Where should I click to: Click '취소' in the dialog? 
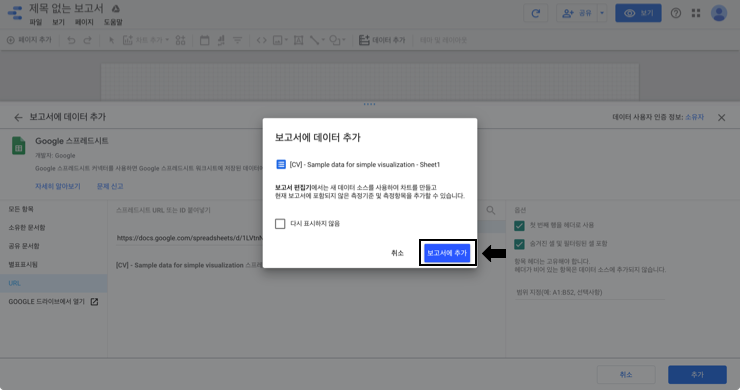click(397, 253)
